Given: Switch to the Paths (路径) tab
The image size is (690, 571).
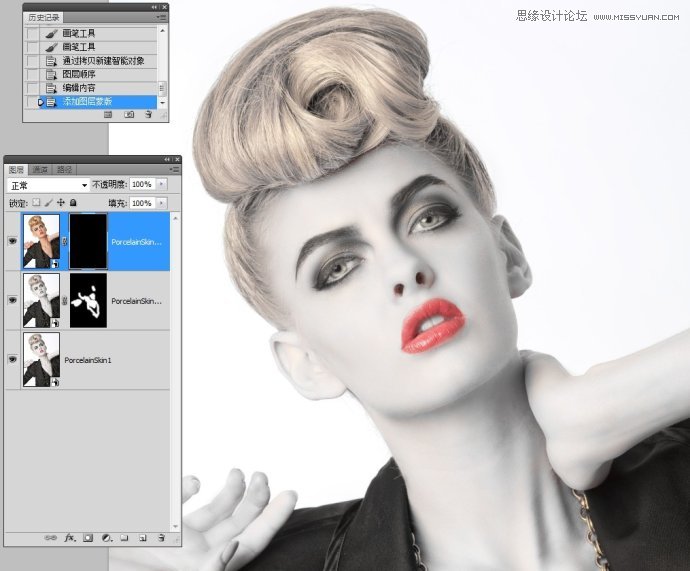Looking at the screenshot, I should point(63,170).
